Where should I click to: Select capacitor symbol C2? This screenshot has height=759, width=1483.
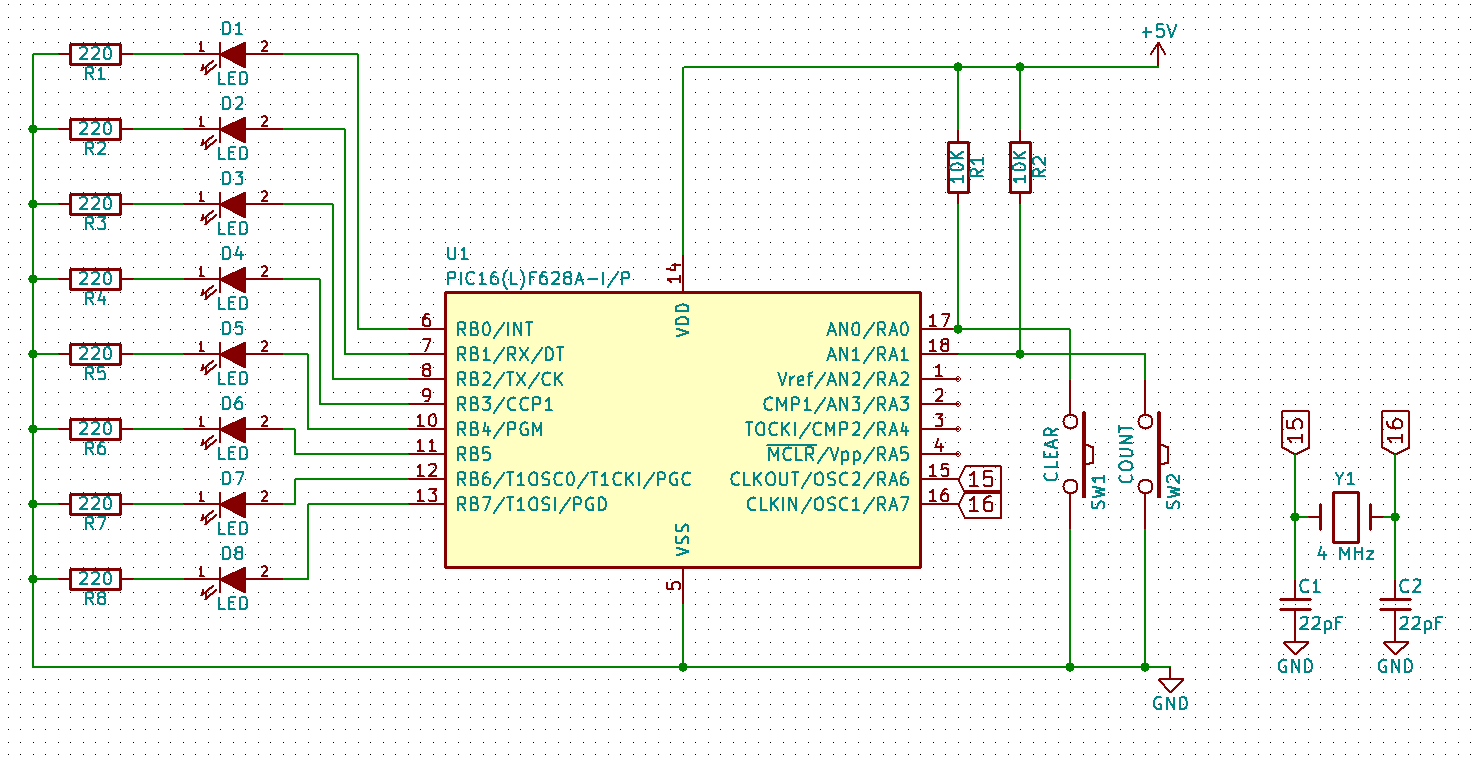pyautogui.click(x=1396, y=604)
